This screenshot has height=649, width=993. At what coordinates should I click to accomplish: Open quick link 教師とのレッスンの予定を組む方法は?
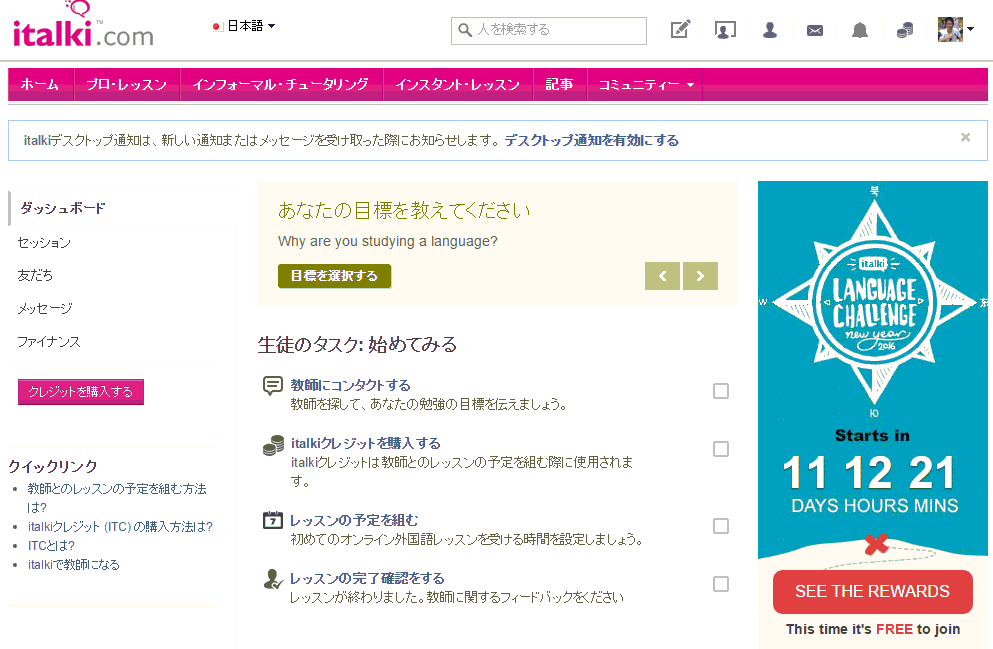117,498
